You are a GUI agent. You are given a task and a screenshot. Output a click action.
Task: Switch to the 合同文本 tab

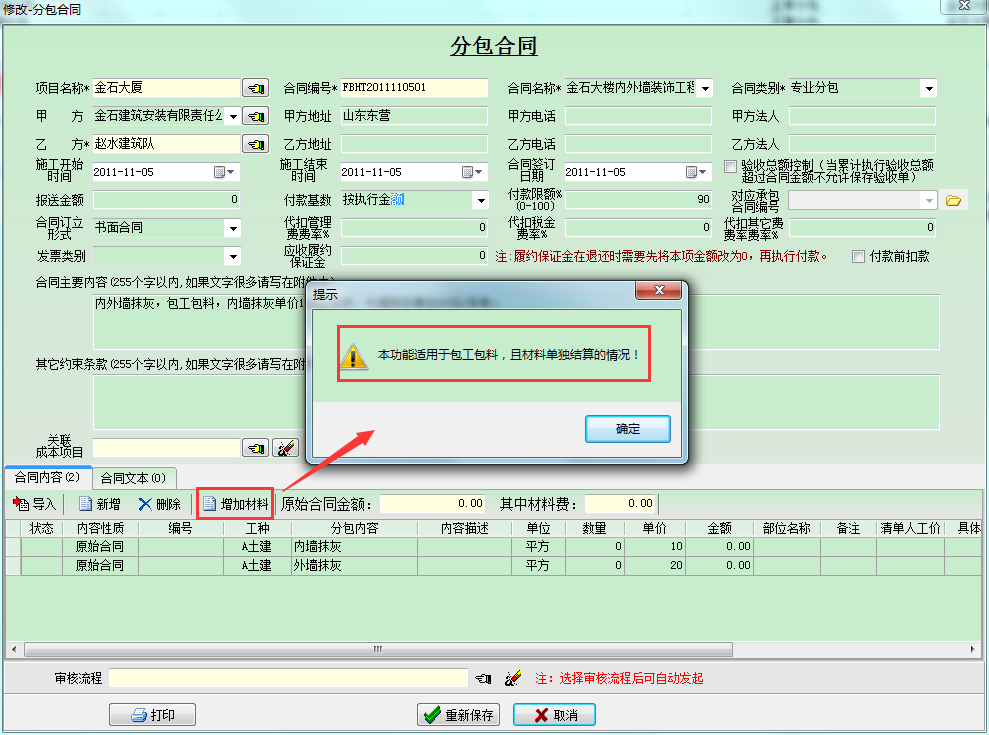point(133,477)
